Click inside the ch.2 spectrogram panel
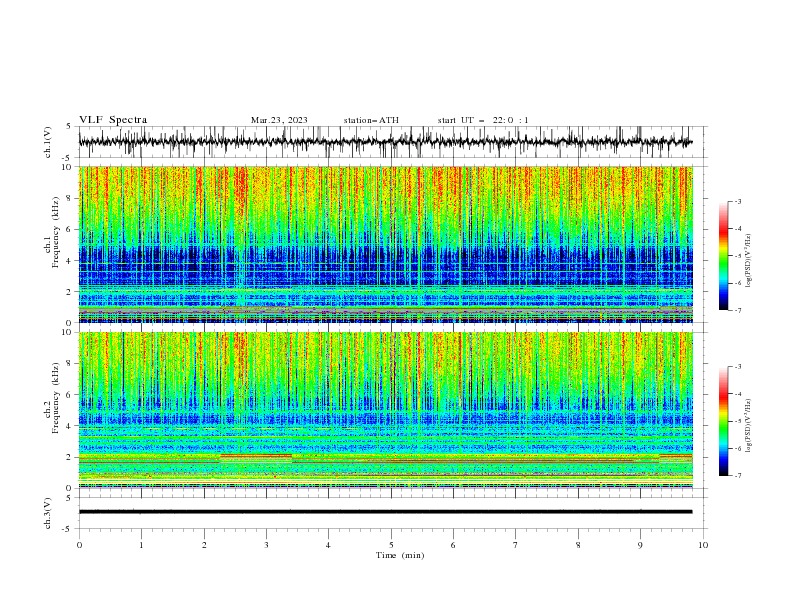This screenshot has height=612, width=792. pyautogui.click(x=386, y=410)
